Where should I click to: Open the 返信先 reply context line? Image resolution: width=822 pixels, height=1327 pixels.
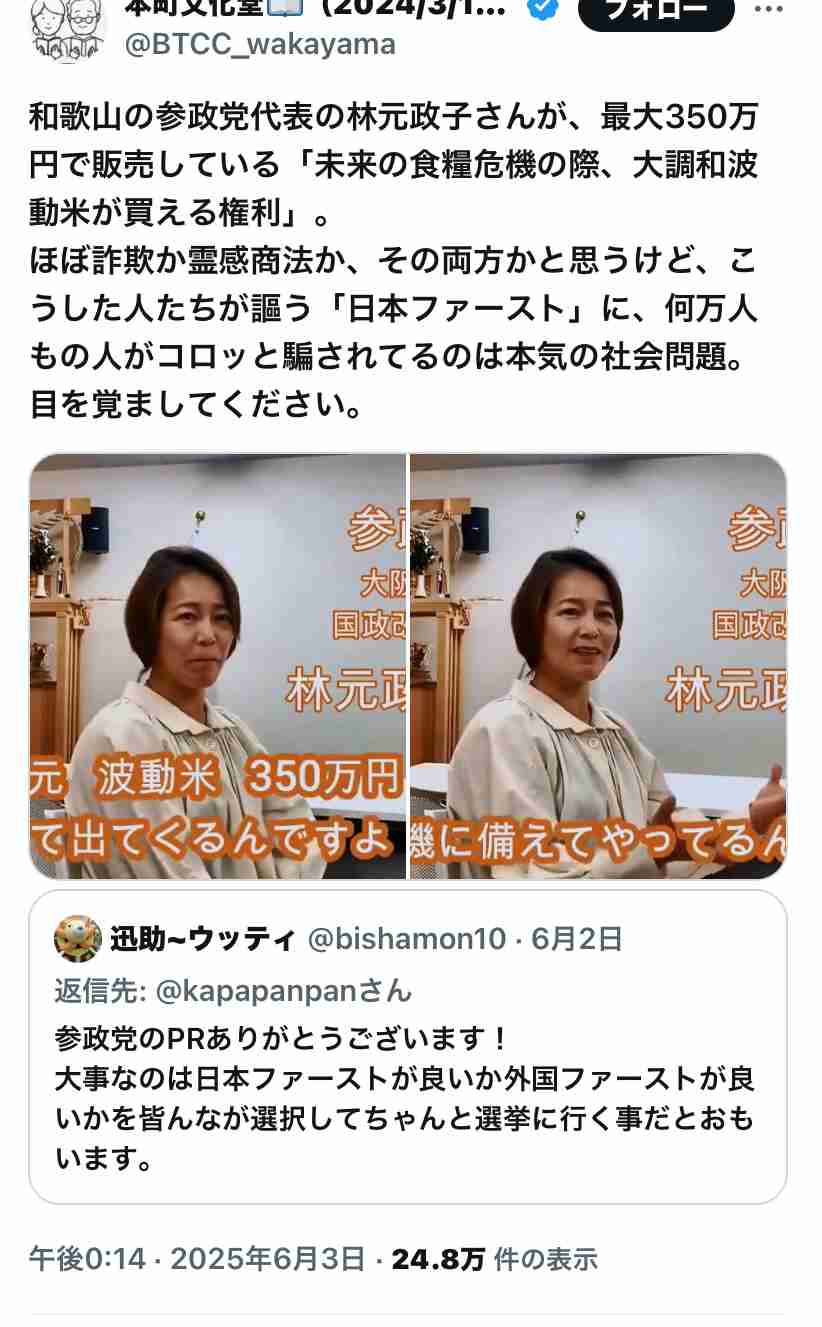point(233,991)
